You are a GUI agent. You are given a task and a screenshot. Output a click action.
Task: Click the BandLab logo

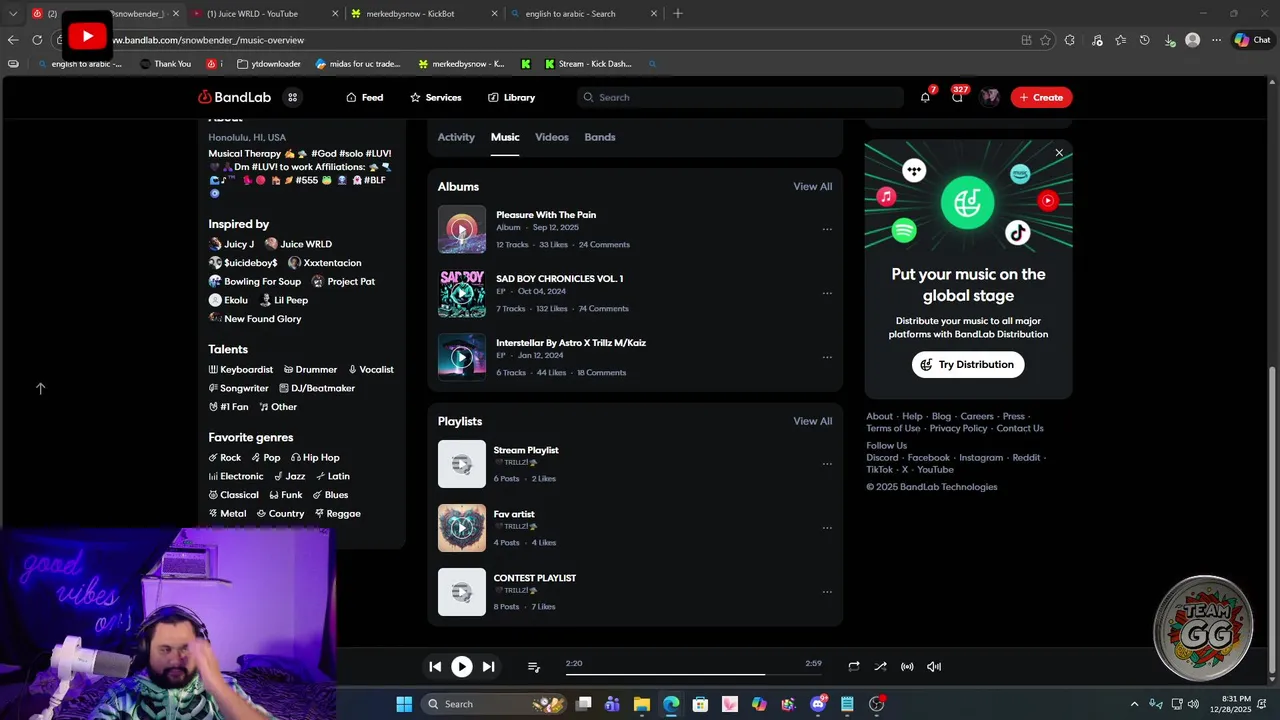click(235, 97)
